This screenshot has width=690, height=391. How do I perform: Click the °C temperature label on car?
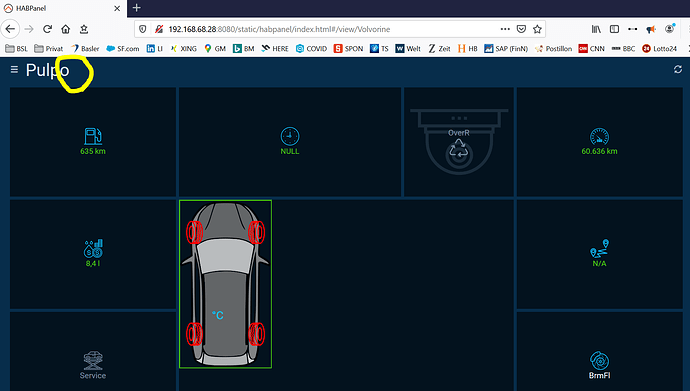[x=218, y=315]
